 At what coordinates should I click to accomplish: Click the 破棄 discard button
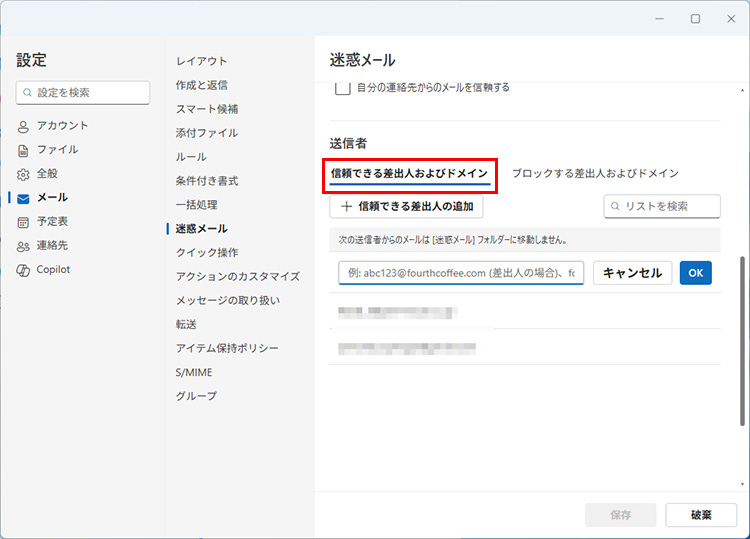[x=701, y=515]
